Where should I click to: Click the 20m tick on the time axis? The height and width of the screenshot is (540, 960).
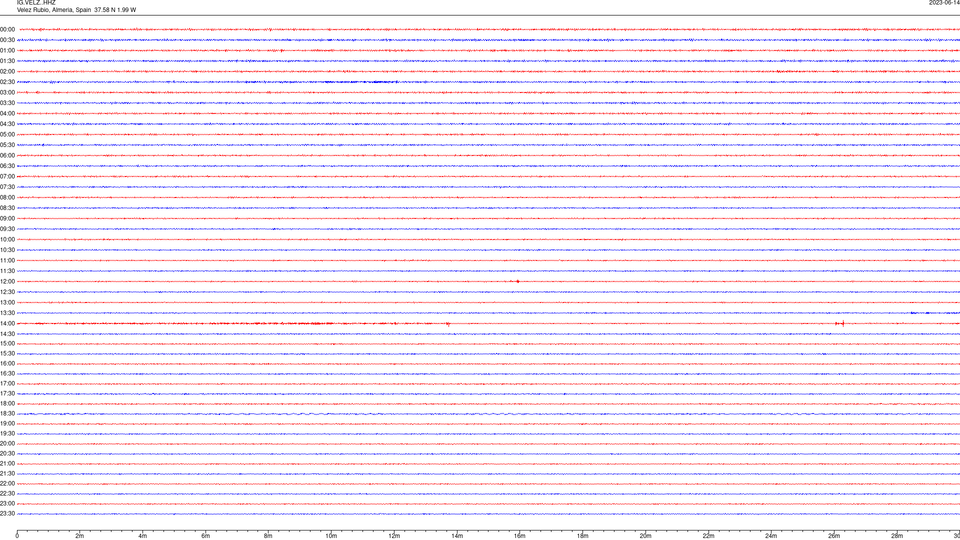coord(646,536)
